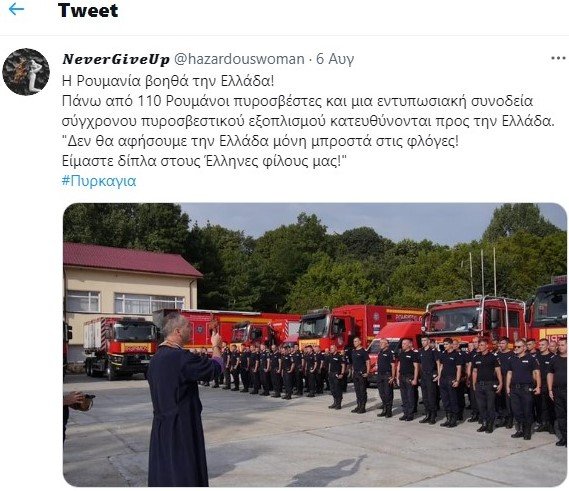This screenshot has width=569, height=491.
Task: Open the @hazardouswoman handle link
Action: (x=240, y=59)
